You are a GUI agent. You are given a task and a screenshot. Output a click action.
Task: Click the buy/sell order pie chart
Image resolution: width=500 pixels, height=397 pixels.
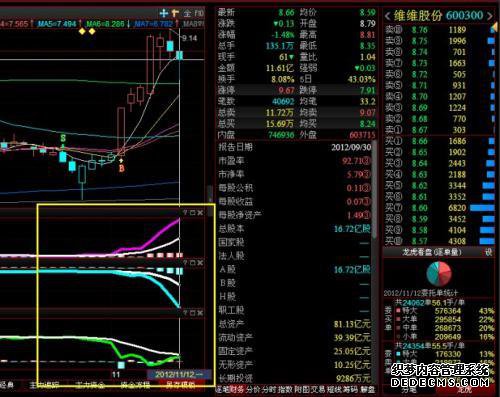tap(439, 273)
